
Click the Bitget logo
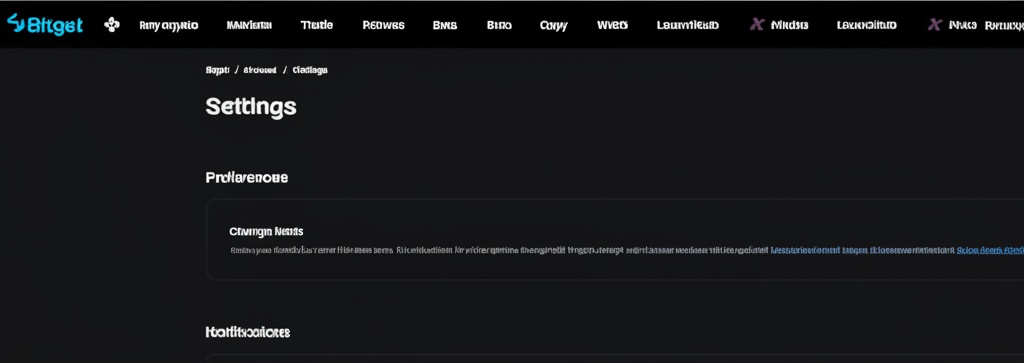click(45, 24)
